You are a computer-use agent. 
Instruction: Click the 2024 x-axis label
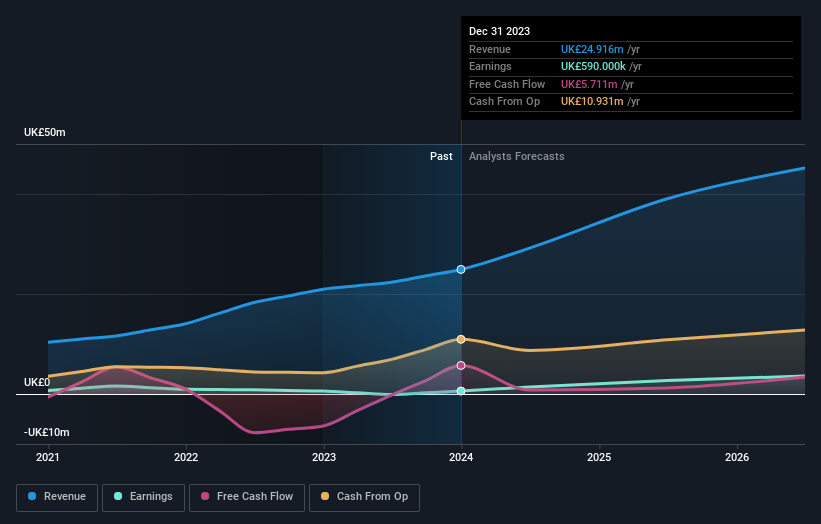(461, 458)
